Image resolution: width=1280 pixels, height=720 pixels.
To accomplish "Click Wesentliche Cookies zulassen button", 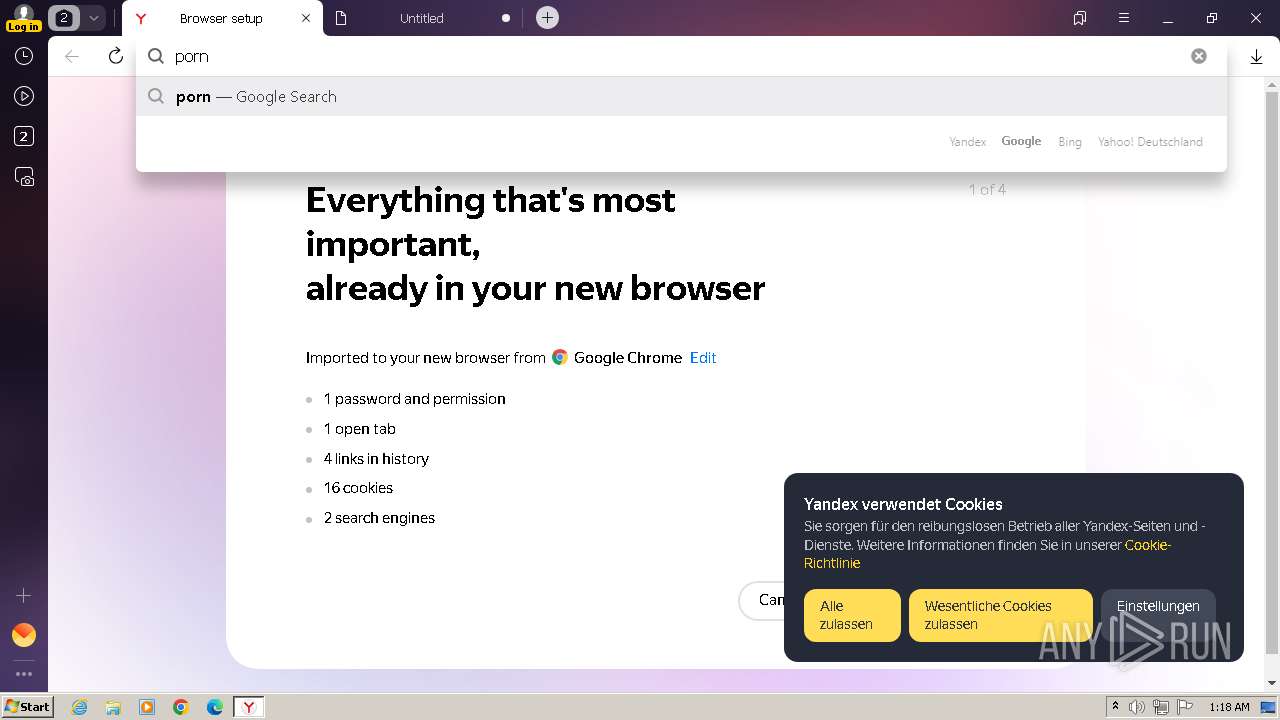I will tap(1000, 615).
